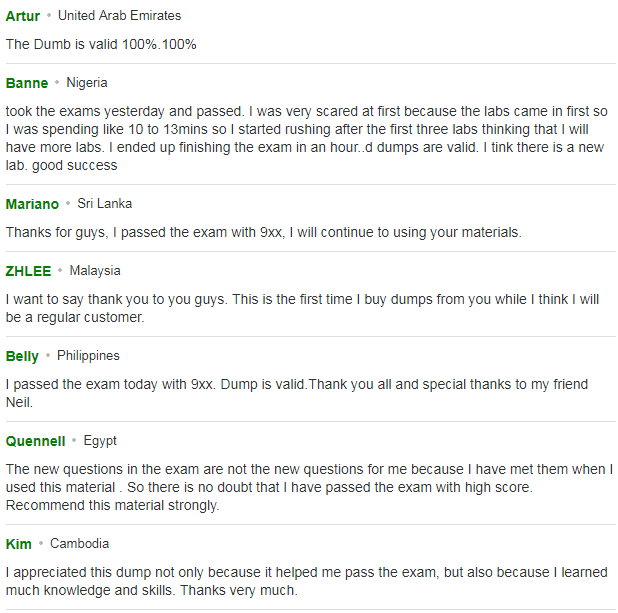Click the reviewer name Banne

[27, 83]
